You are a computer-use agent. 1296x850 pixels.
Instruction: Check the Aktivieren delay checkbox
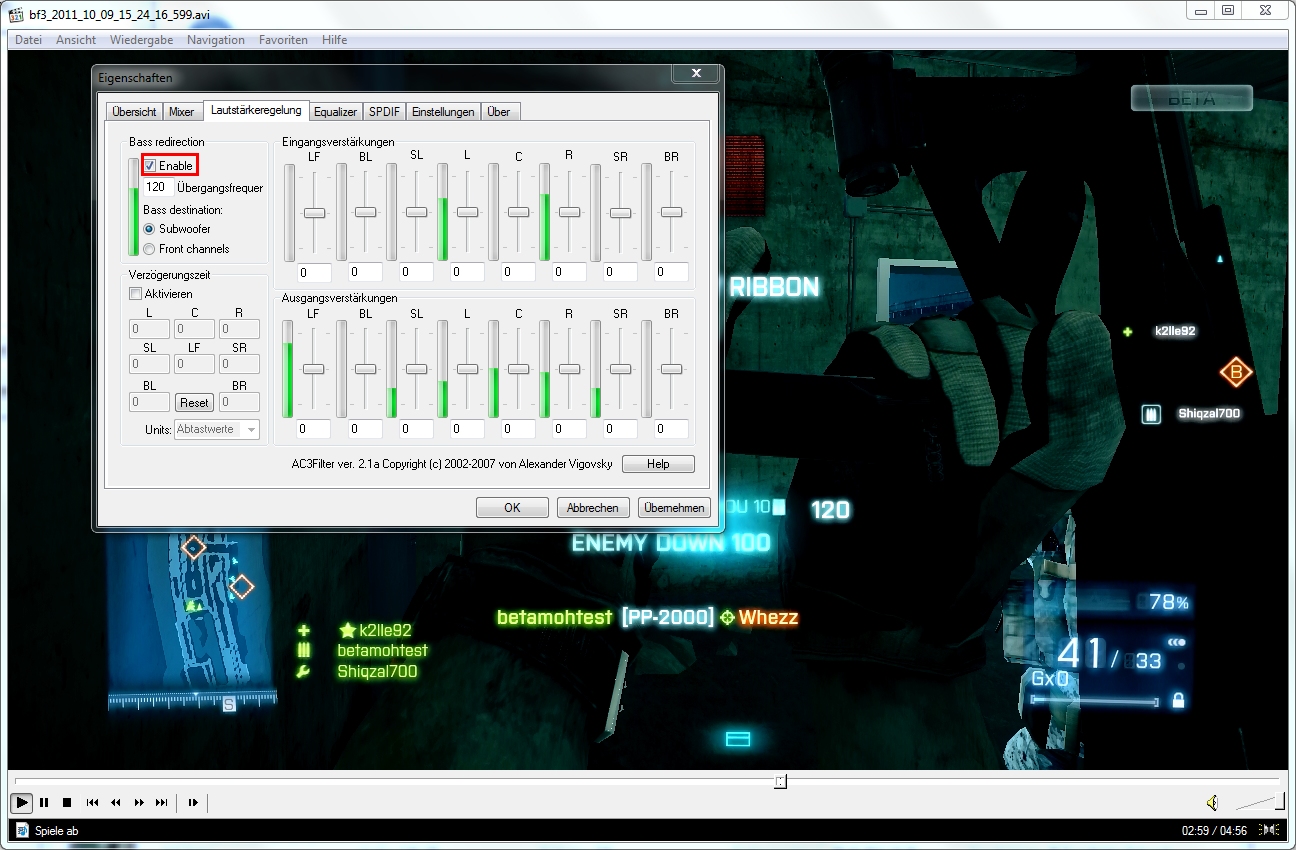(135, 294)
